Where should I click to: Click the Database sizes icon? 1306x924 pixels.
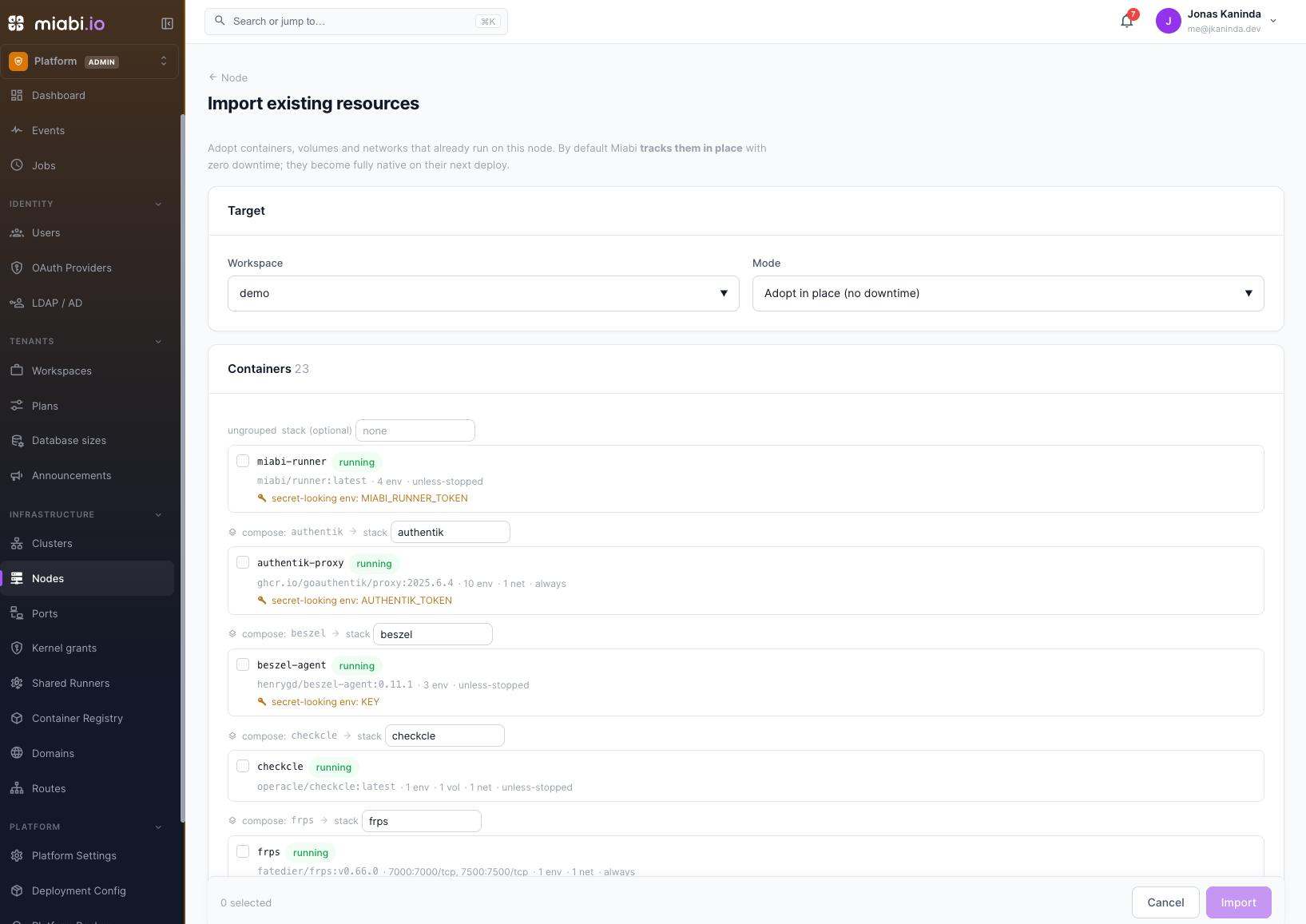17,440
